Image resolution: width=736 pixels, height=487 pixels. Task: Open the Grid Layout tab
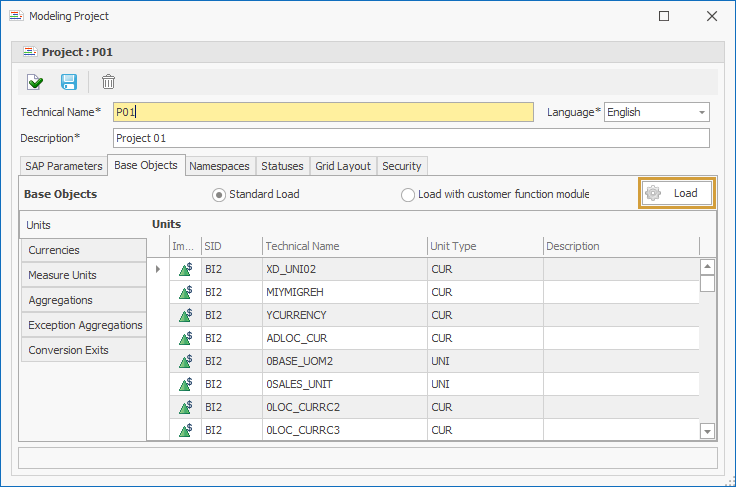tap(343, 166)
